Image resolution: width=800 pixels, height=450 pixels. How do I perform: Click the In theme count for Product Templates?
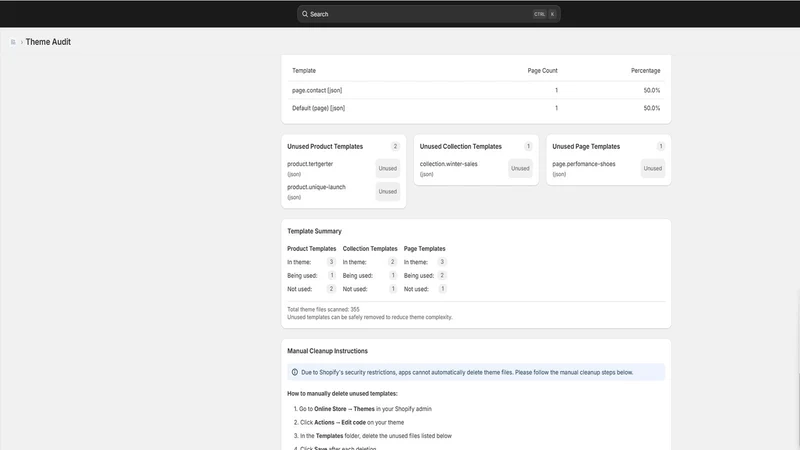tap(331, 262)
